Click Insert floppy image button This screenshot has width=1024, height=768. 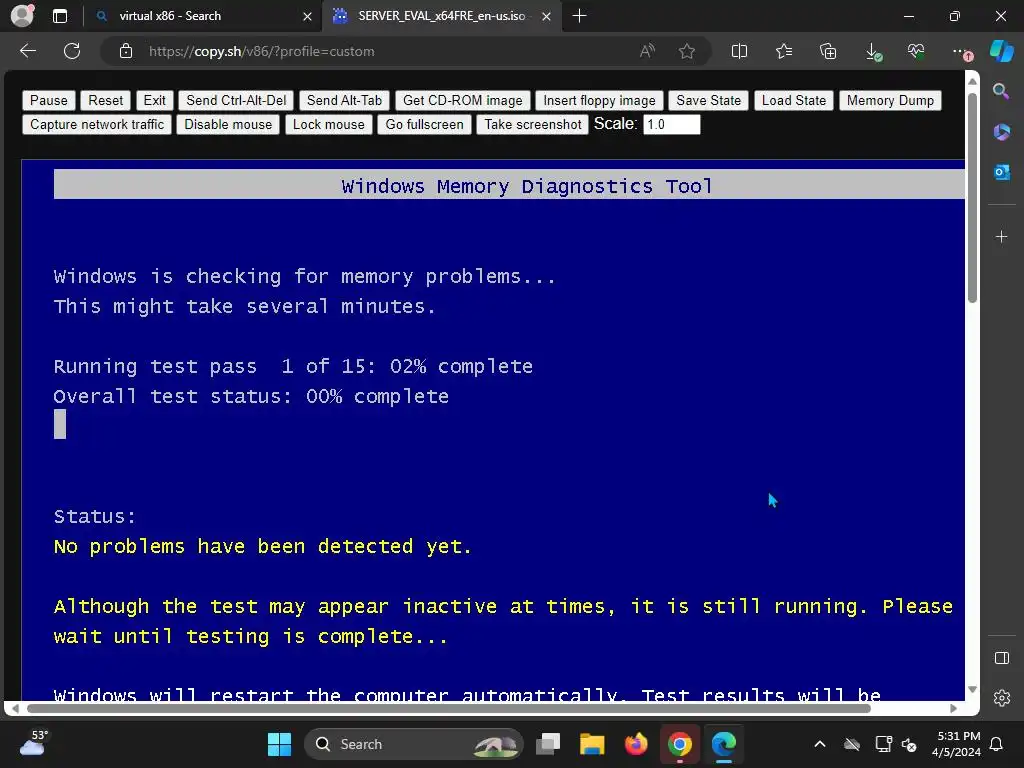[599, 101]
